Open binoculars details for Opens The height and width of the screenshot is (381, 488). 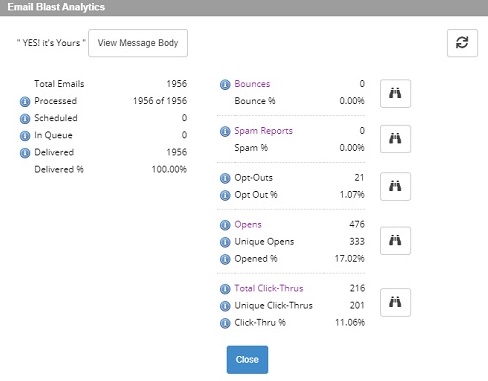[x=395, y=241]
